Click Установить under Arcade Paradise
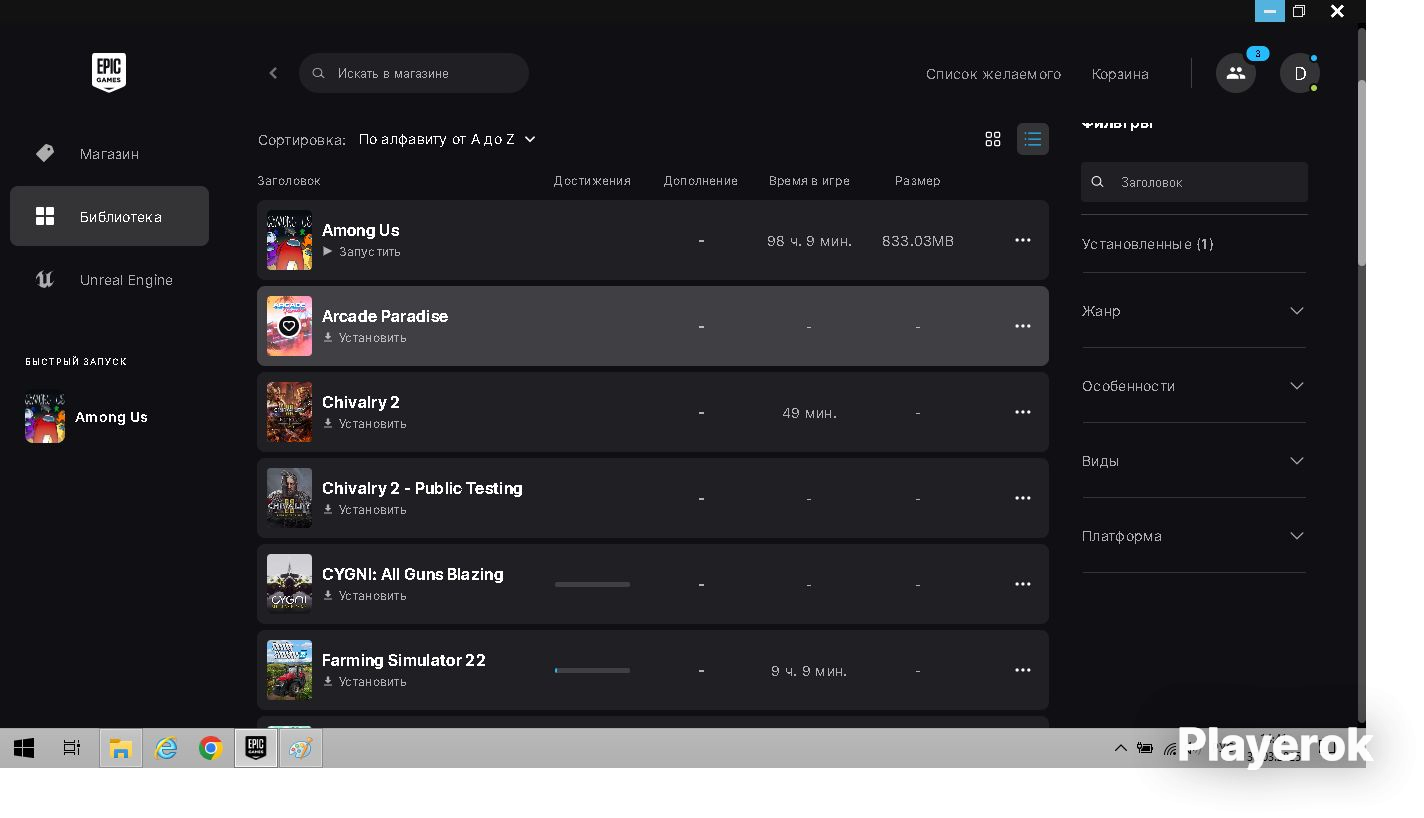 coord(365,338)
